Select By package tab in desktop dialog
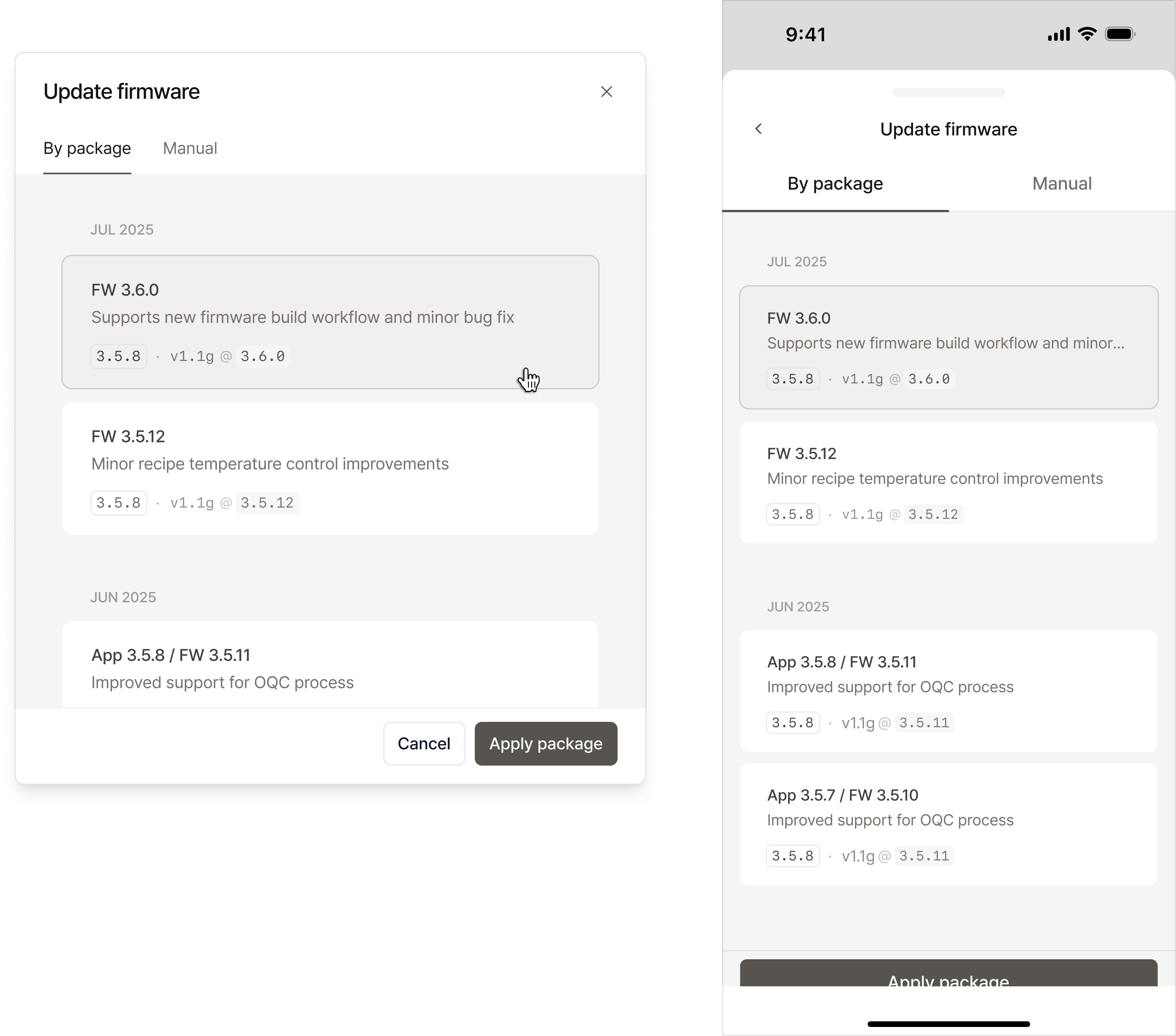 (87, 149)
